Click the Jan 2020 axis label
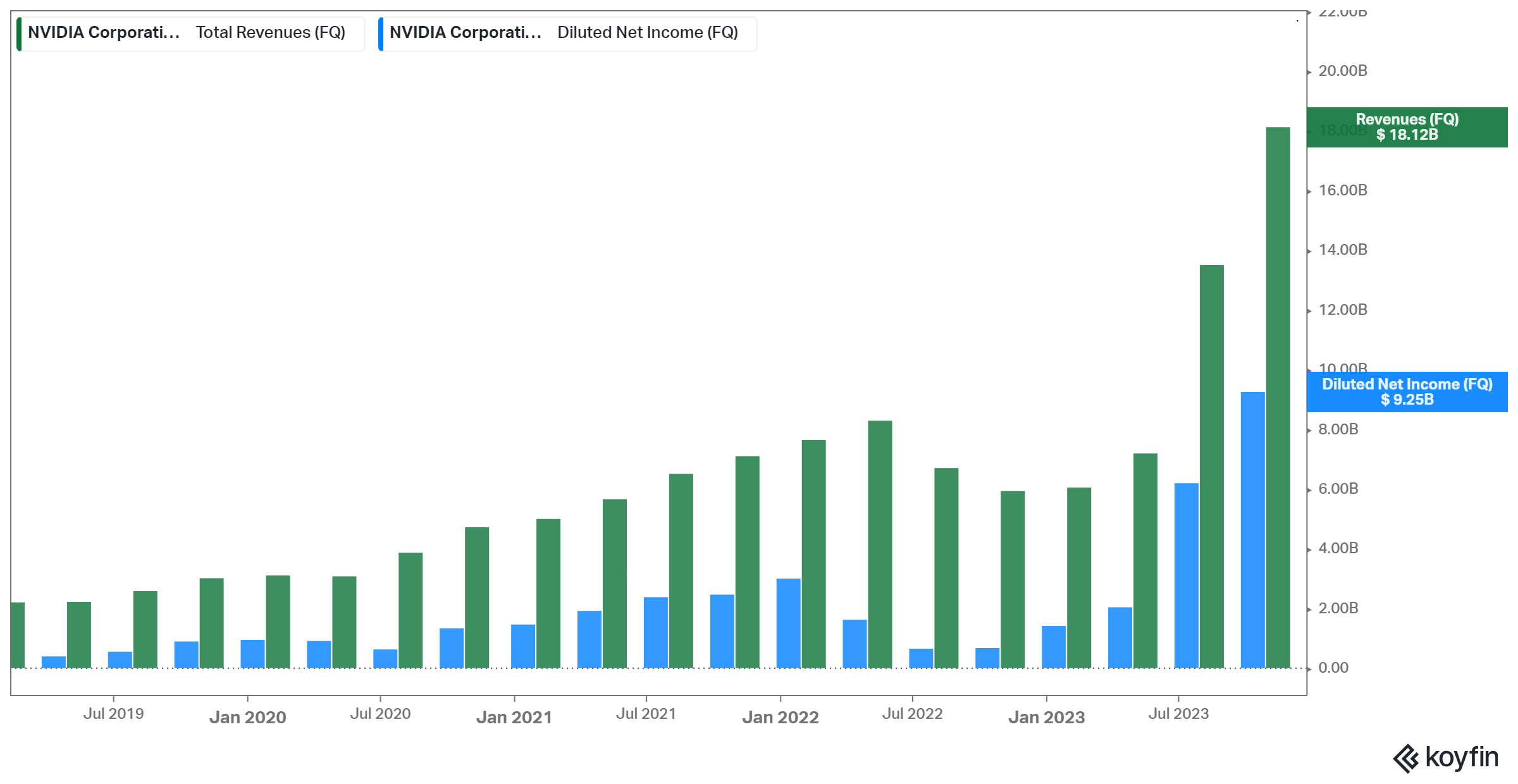 coord(247,717)
